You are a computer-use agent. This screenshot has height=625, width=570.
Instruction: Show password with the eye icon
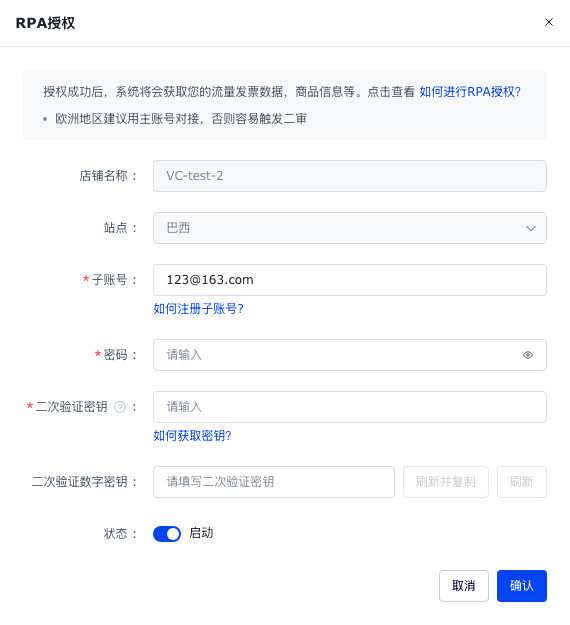[528, 355]
